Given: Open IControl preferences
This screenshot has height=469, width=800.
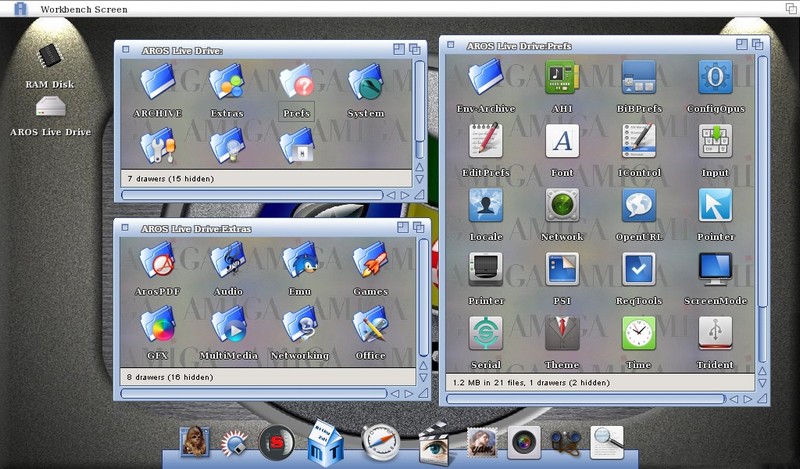Looking at the screenshot, I should pos(639,141).
